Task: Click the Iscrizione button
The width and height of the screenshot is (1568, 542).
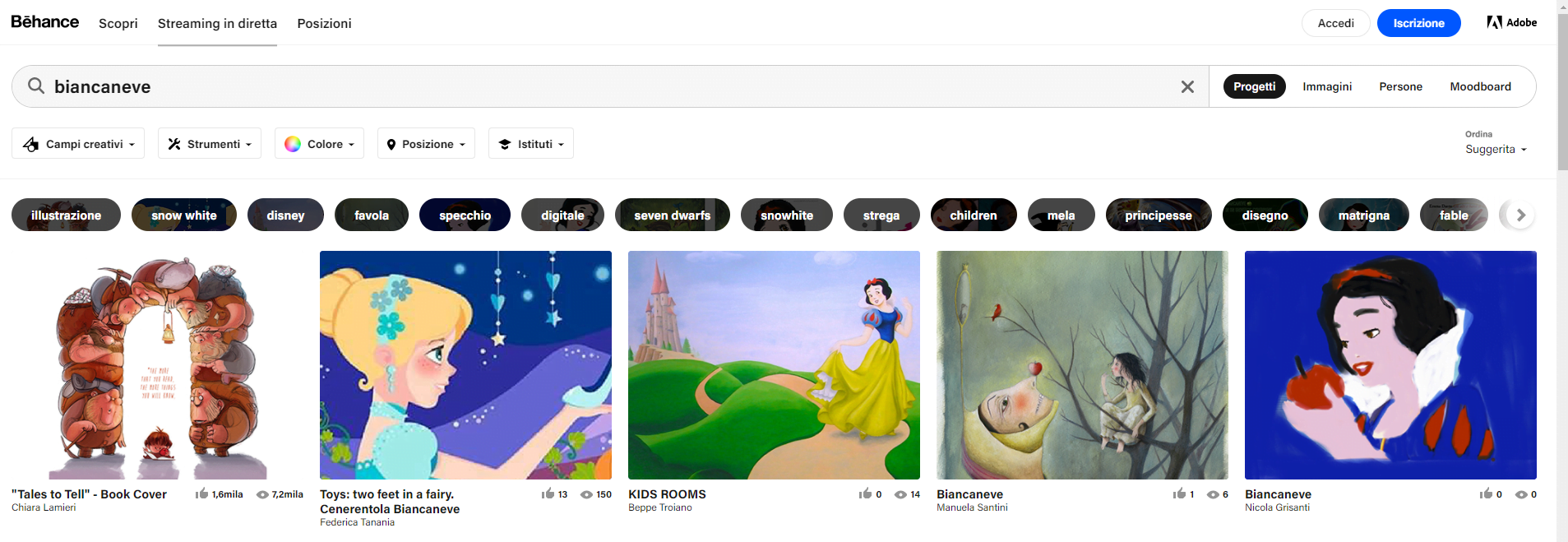Action: click(x=1418, y=23)
